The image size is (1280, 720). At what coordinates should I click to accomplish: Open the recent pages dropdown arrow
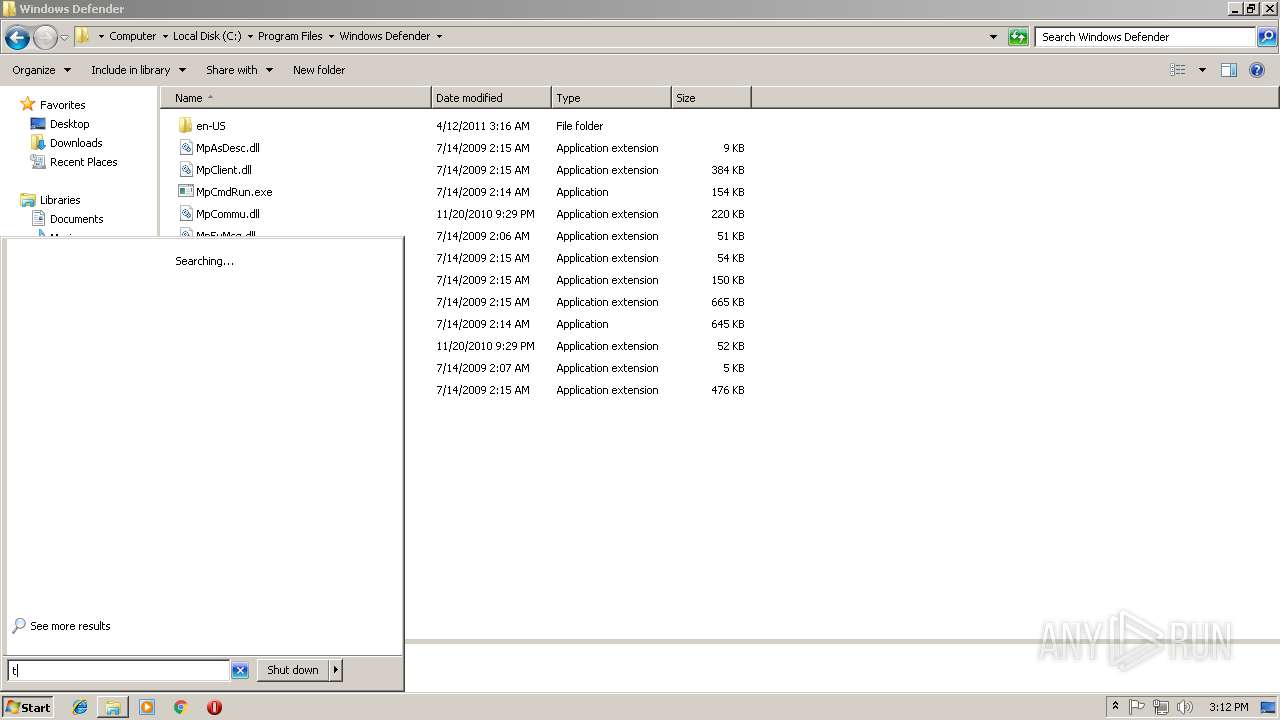[x=64, y=38]
